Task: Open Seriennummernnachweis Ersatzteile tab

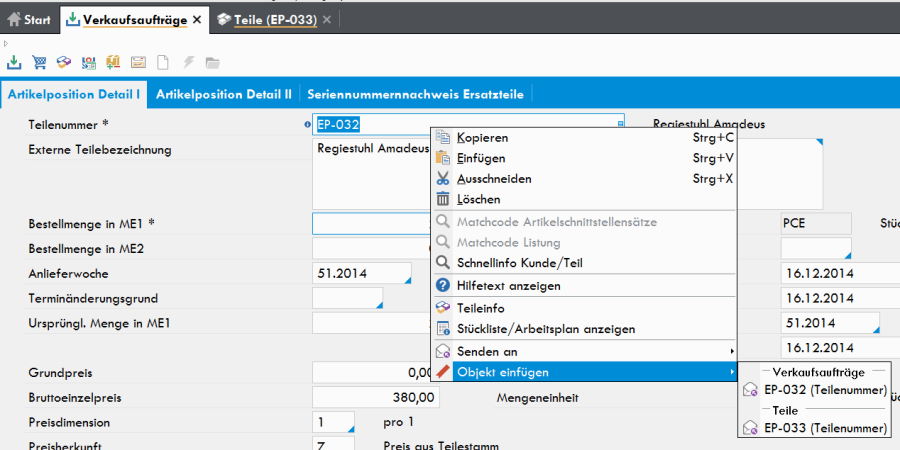Action: [415, 94]
